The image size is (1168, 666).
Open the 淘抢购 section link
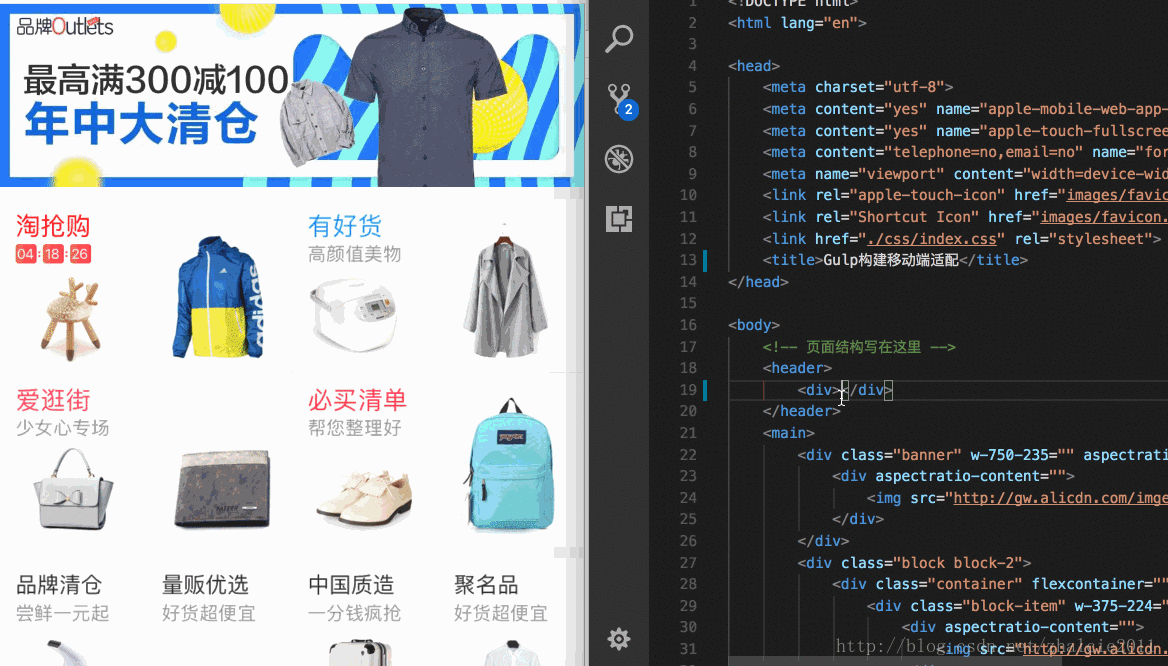(x=52, y=226)
